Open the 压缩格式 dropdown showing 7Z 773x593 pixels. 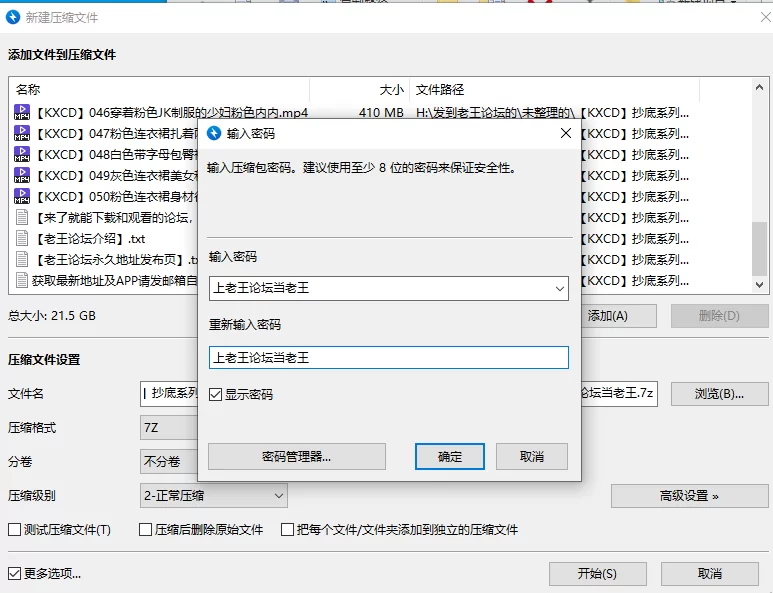(x=169, y=427)
